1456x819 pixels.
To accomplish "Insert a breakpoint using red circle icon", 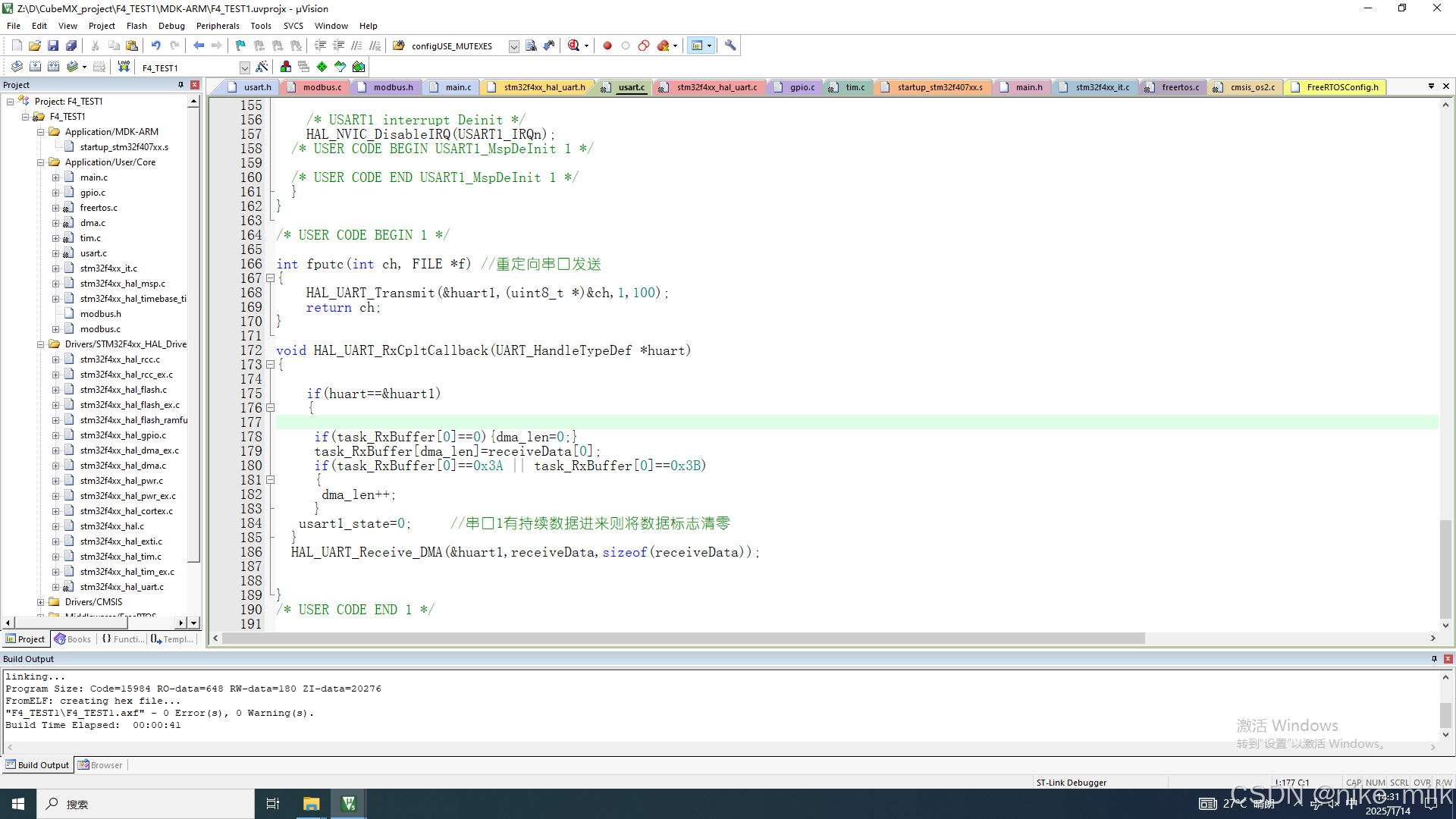I will (607, 45).
